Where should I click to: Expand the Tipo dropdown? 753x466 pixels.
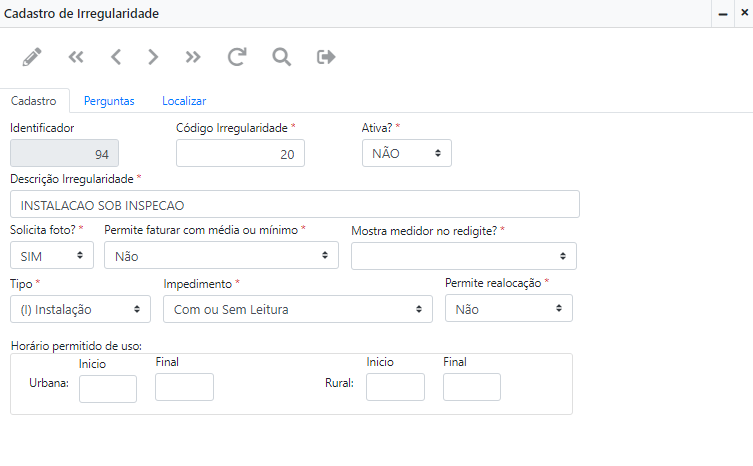(80, 309)
